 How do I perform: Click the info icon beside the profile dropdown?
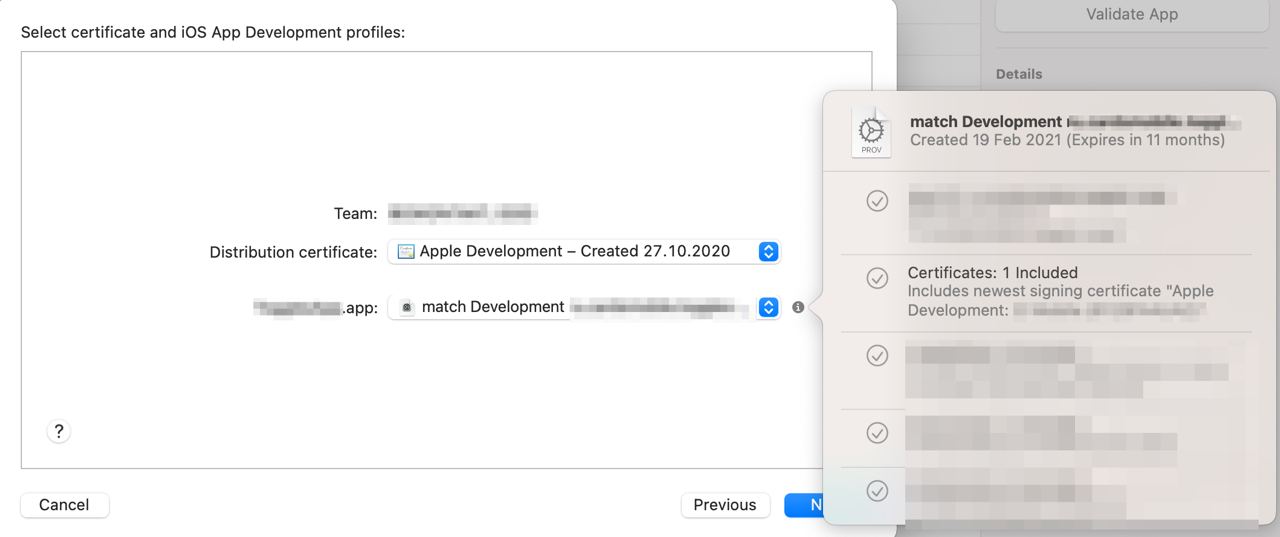(798, 307)
